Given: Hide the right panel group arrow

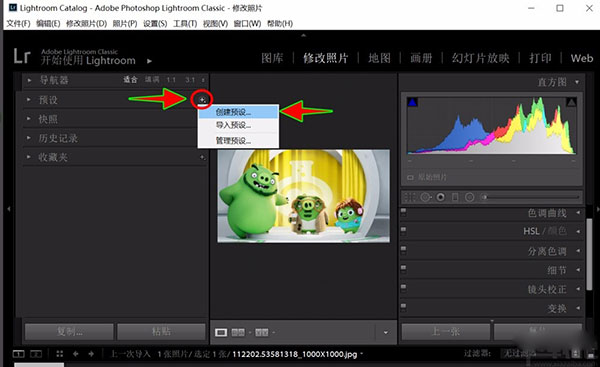Looking at the screenshot, I should [597, 209].
